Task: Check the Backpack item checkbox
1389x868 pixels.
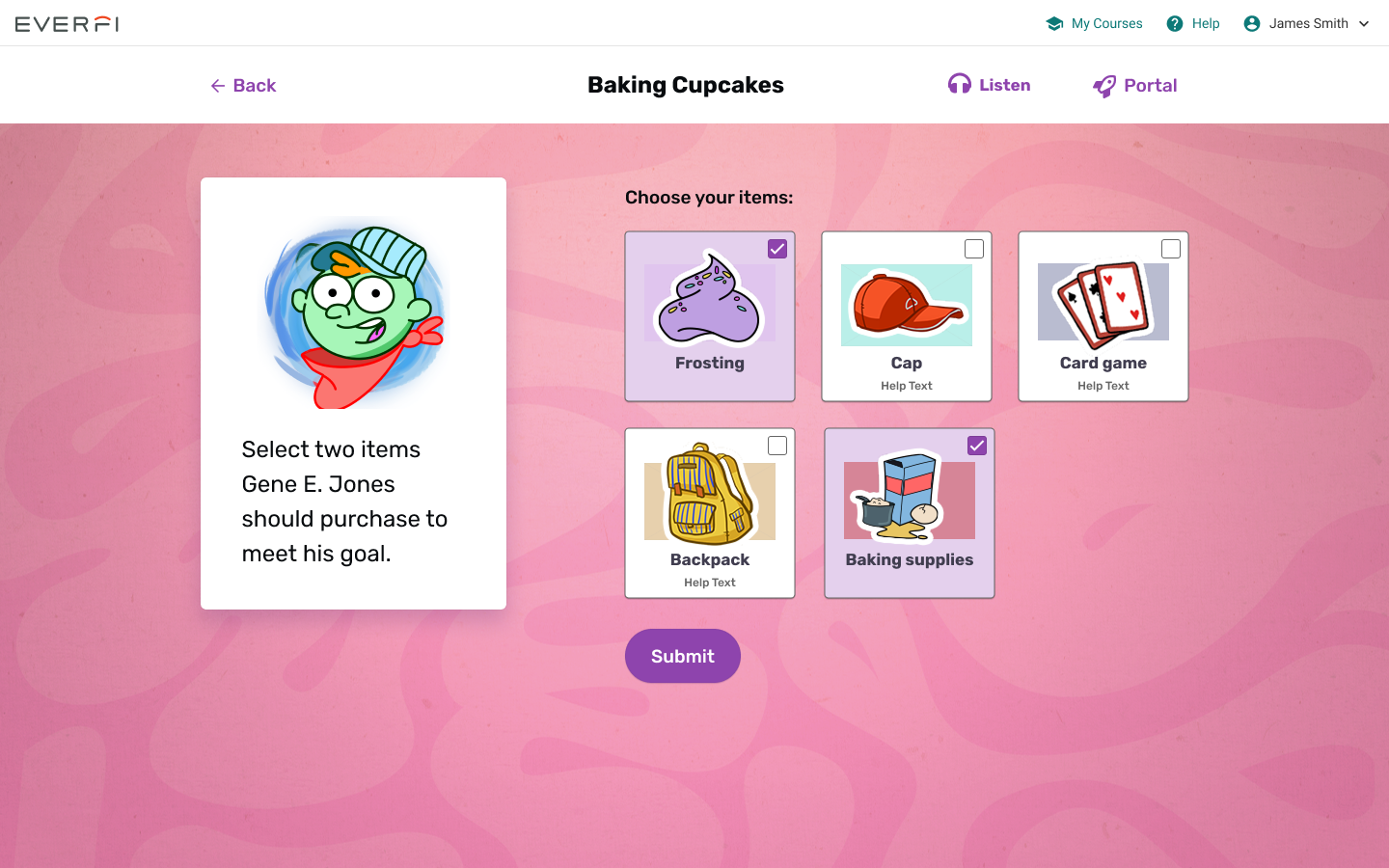Action: coord(777,446)
